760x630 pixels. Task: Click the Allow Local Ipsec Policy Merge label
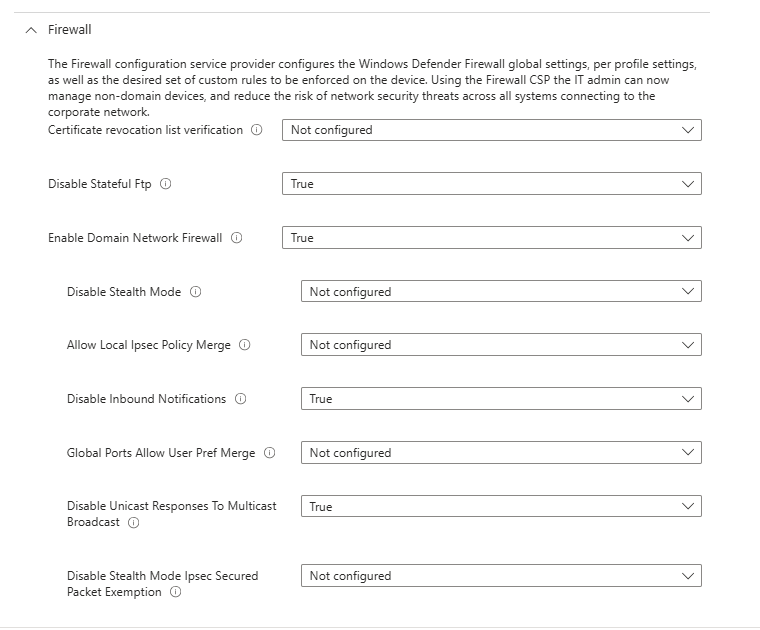[148, 345]
